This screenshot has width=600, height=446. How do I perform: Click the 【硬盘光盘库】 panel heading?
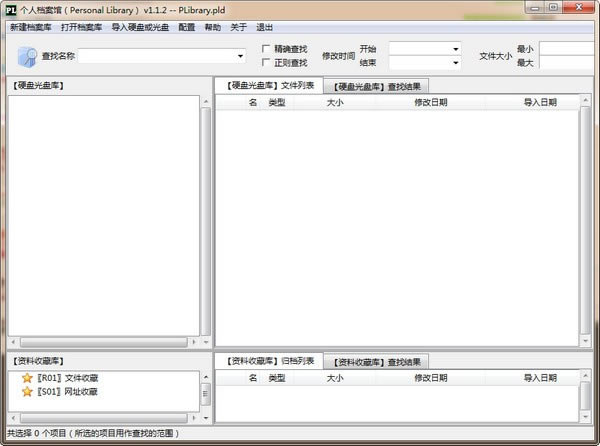[x=38, y=85]
